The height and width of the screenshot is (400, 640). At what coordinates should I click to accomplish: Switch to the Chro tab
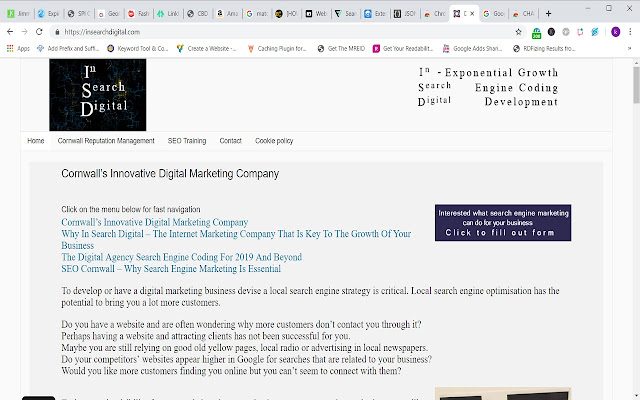[435, 13]
